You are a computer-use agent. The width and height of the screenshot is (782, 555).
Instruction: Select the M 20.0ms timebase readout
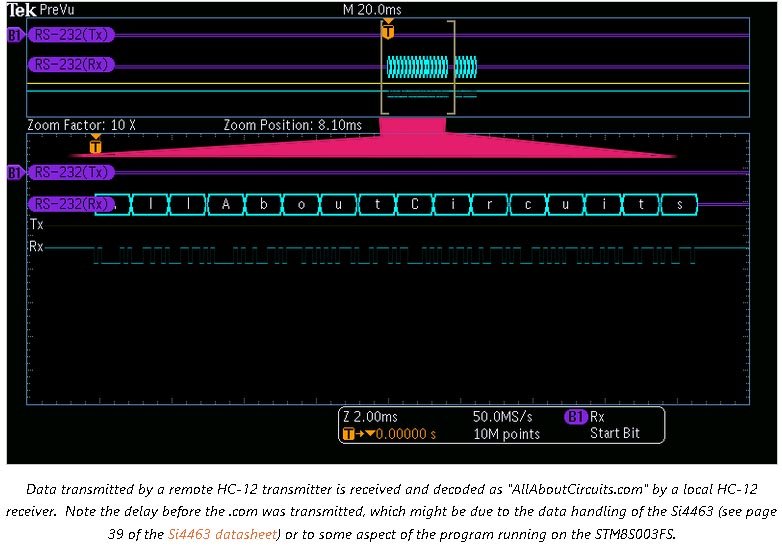372,9
